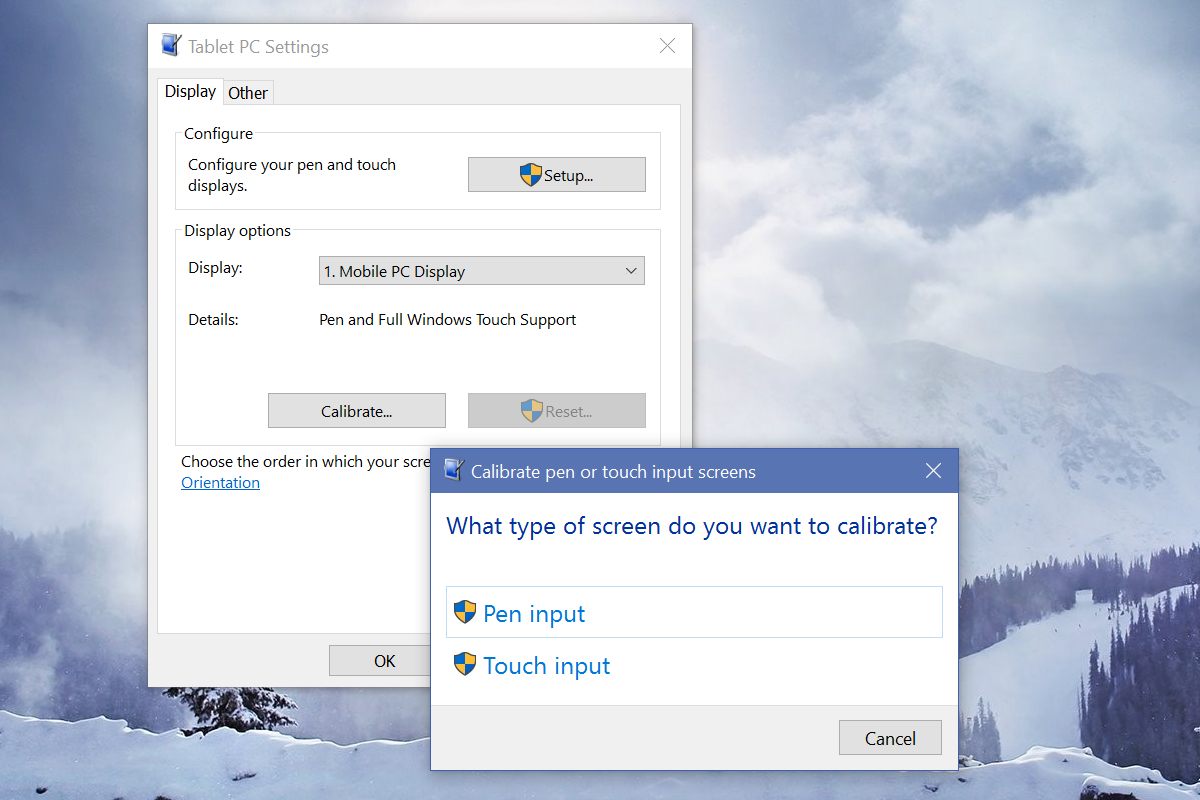
Task: Open the Orientation link
Action: click(x=220, y=483)
